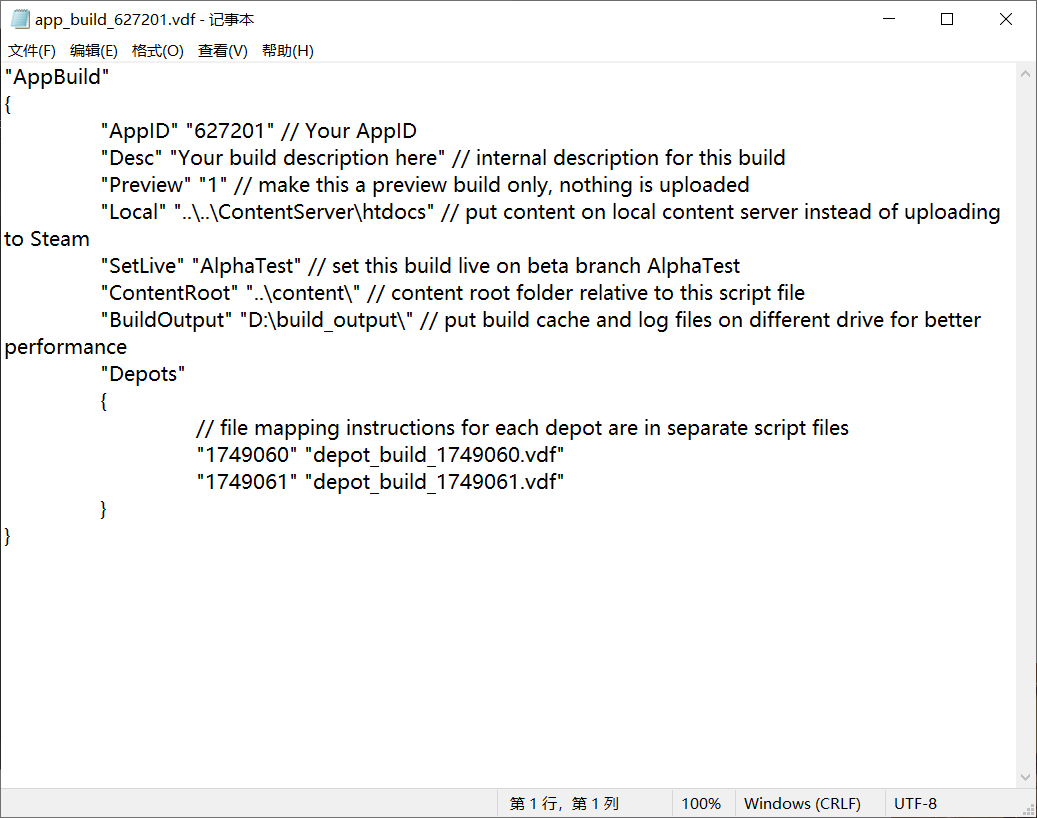Click the "Desc" key text

coord(132,158)
